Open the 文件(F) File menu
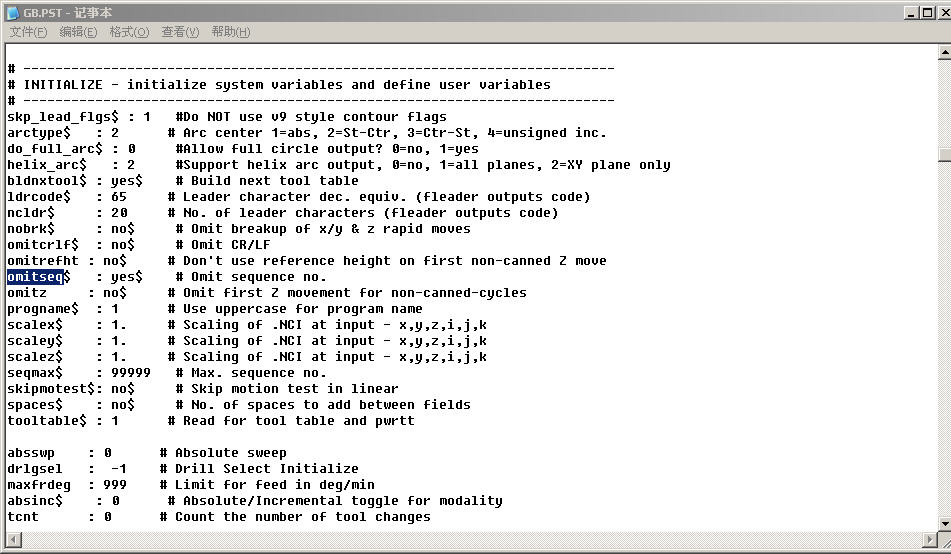The width and height of the screenshot is (951, 554). click(x=28, y=32)
